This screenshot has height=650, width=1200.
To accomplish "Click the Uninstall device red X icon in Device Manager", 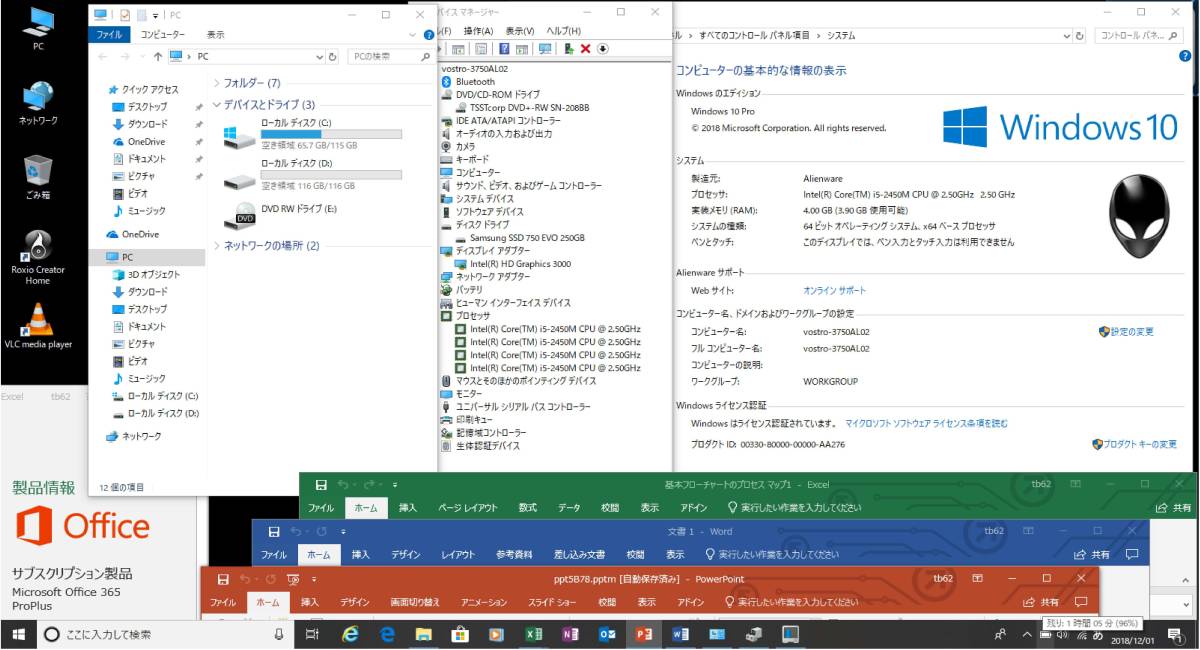I will pyautogui.click(x=586, y=49).
